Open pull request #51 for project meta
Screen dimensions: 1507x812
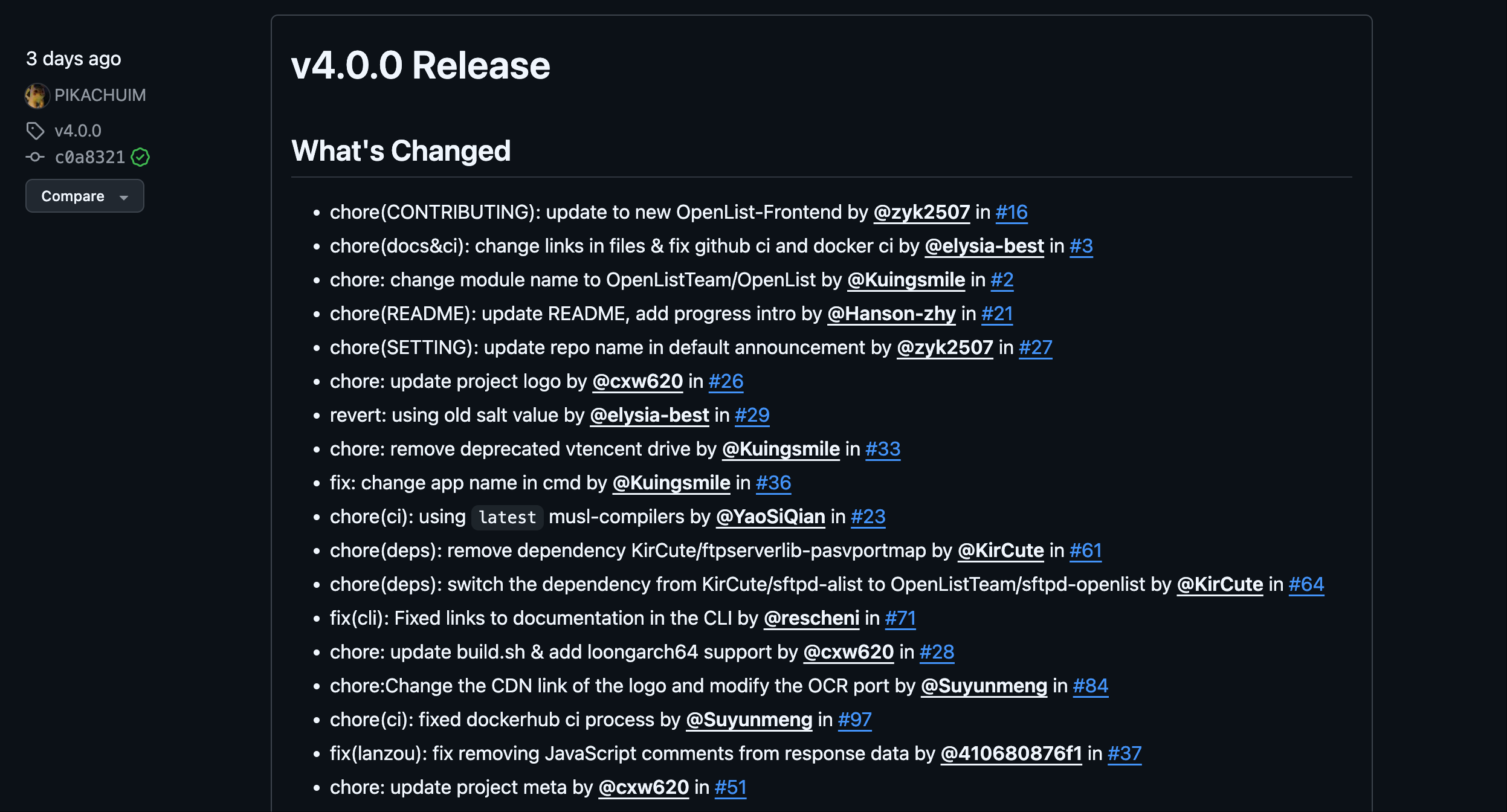(730, 788)
